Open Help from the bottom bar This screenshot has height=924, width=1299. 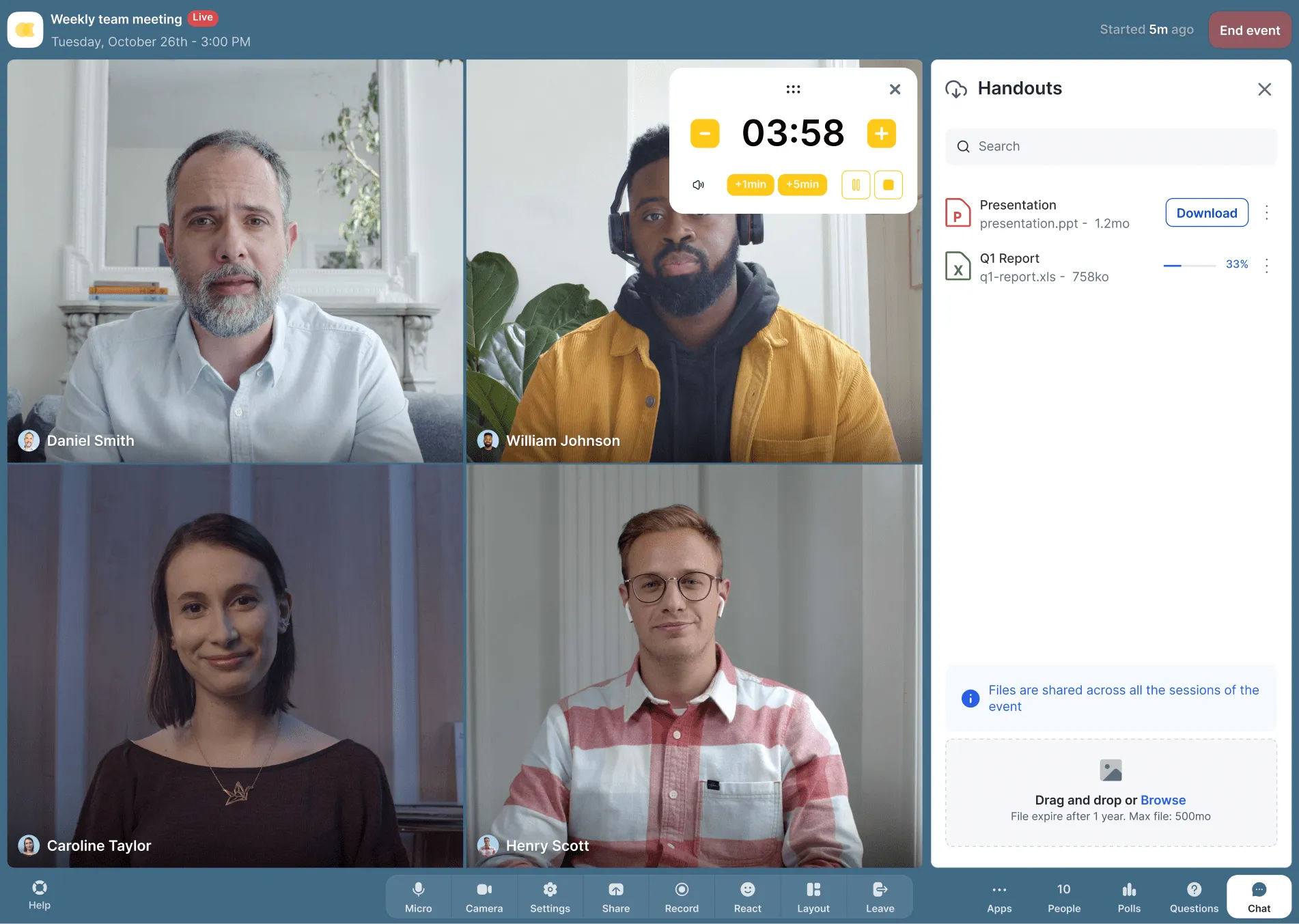40,895
